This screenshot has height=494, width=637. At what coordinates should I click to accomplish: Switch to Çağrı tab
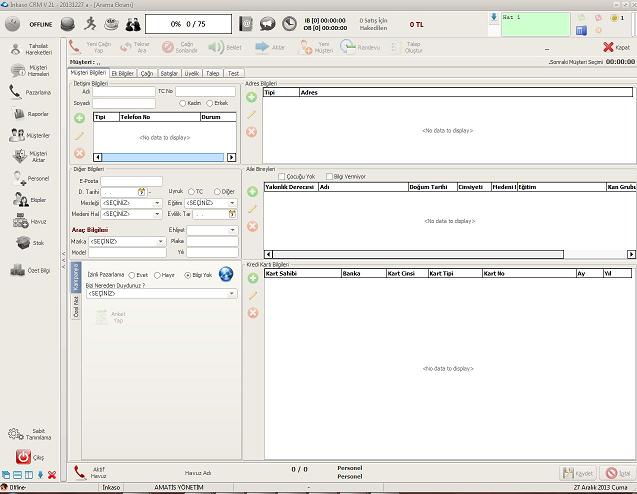tap(147, 74)
